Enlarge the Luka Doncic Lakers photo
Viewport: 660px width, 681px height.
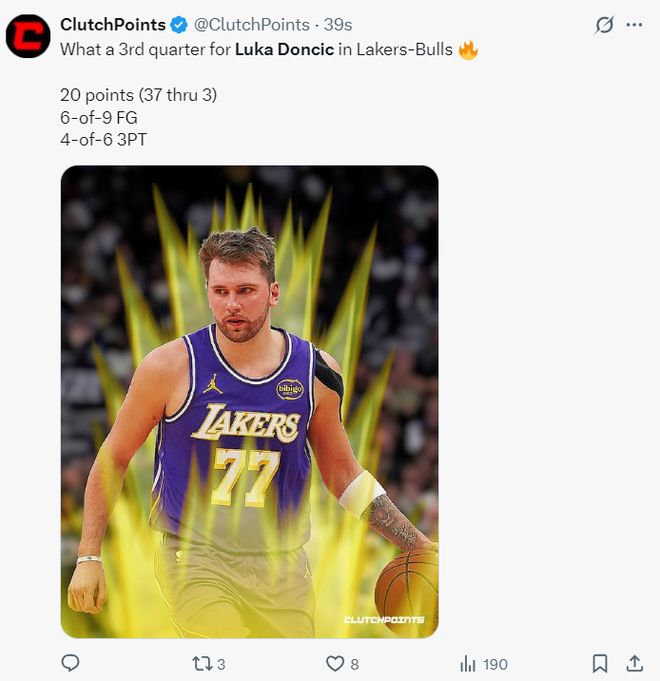pos(249,400)
